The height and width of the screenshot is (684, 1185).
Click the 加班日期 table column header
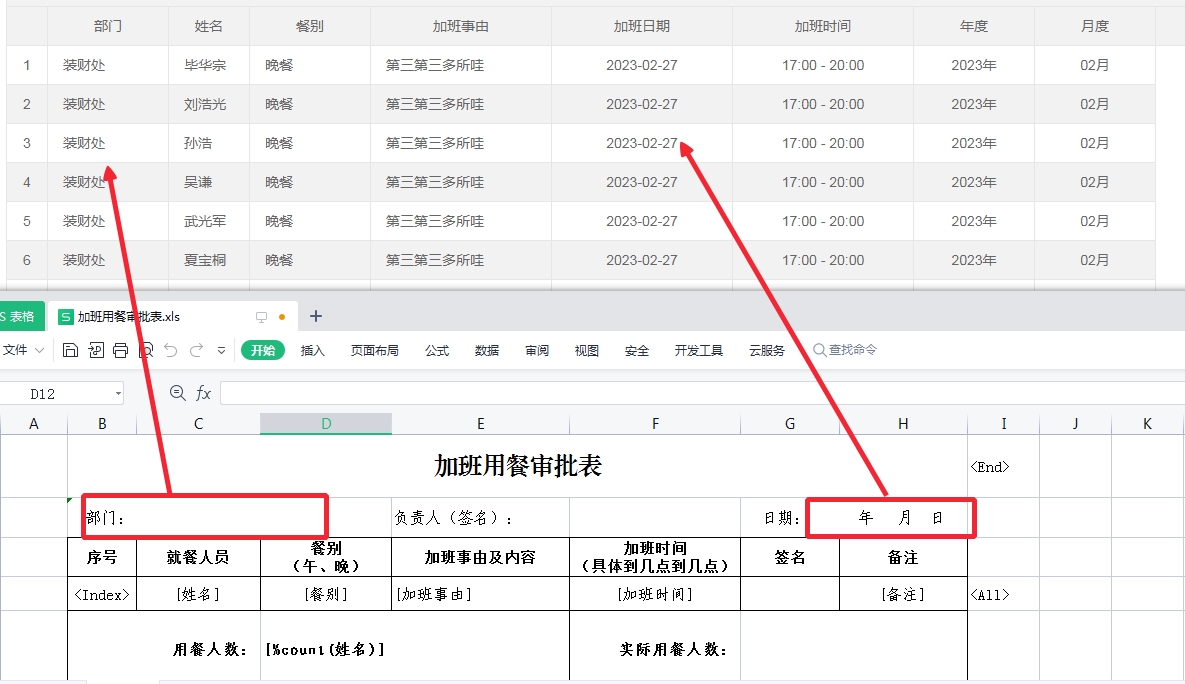(641, 26)
